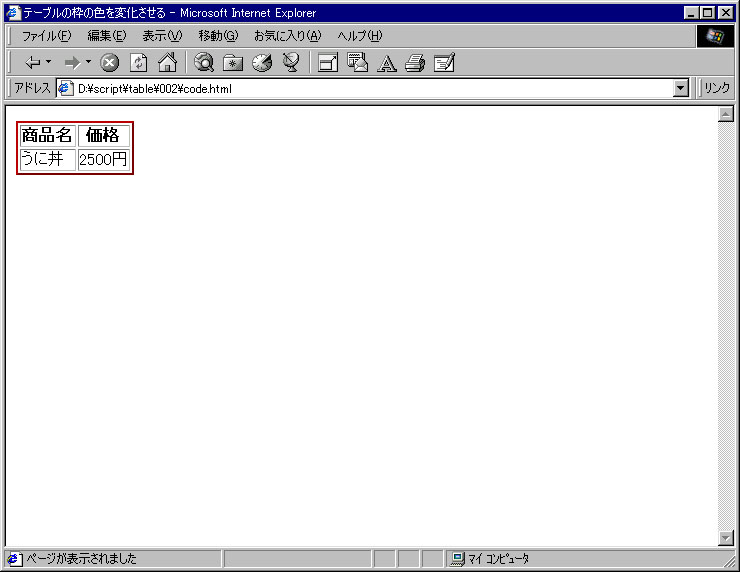Go back with the Back arrow button
740x572 pixels.
point(33,62)
